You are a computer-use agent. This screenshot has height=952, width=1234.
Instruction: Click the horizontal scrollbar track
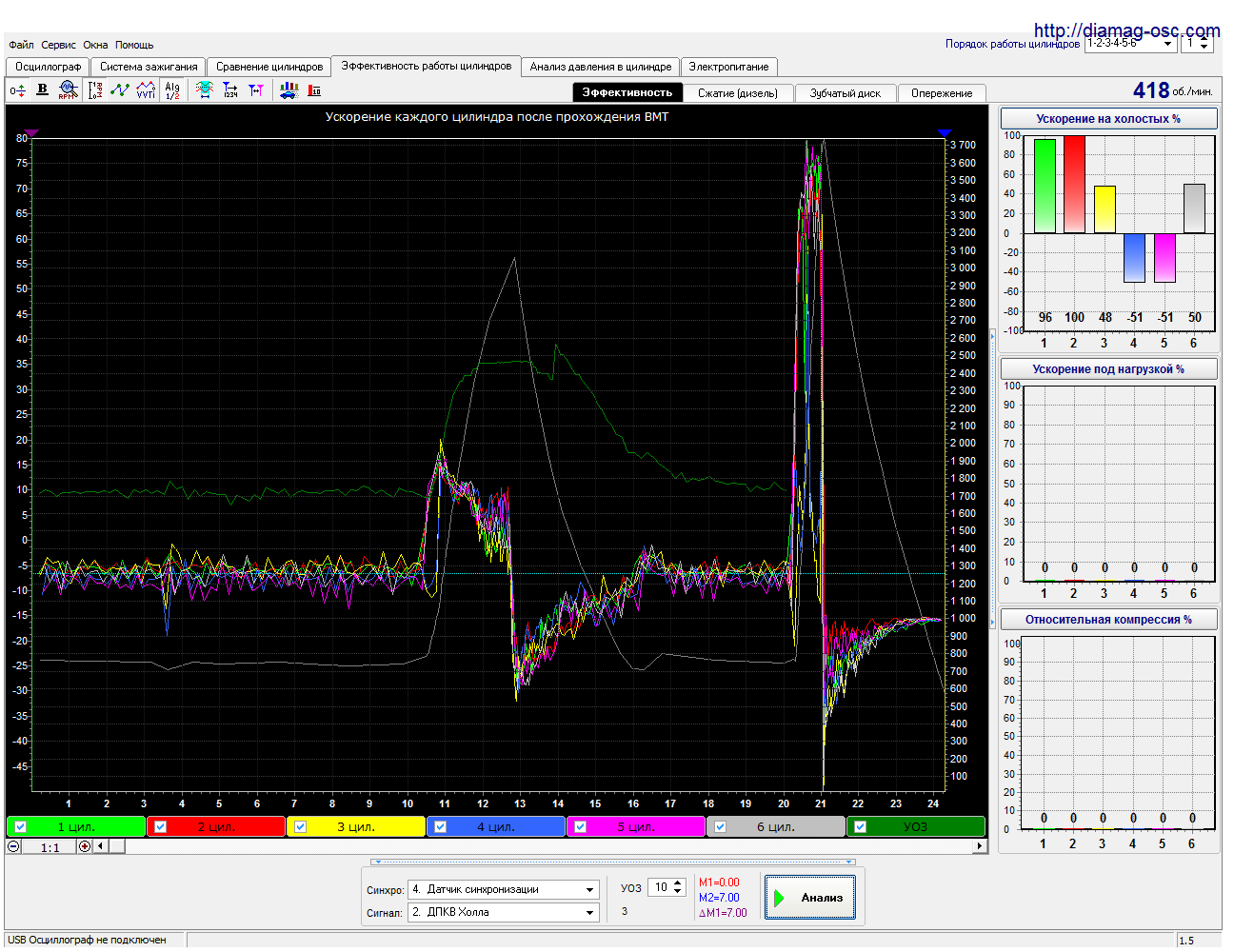click(x=539, y=846)
